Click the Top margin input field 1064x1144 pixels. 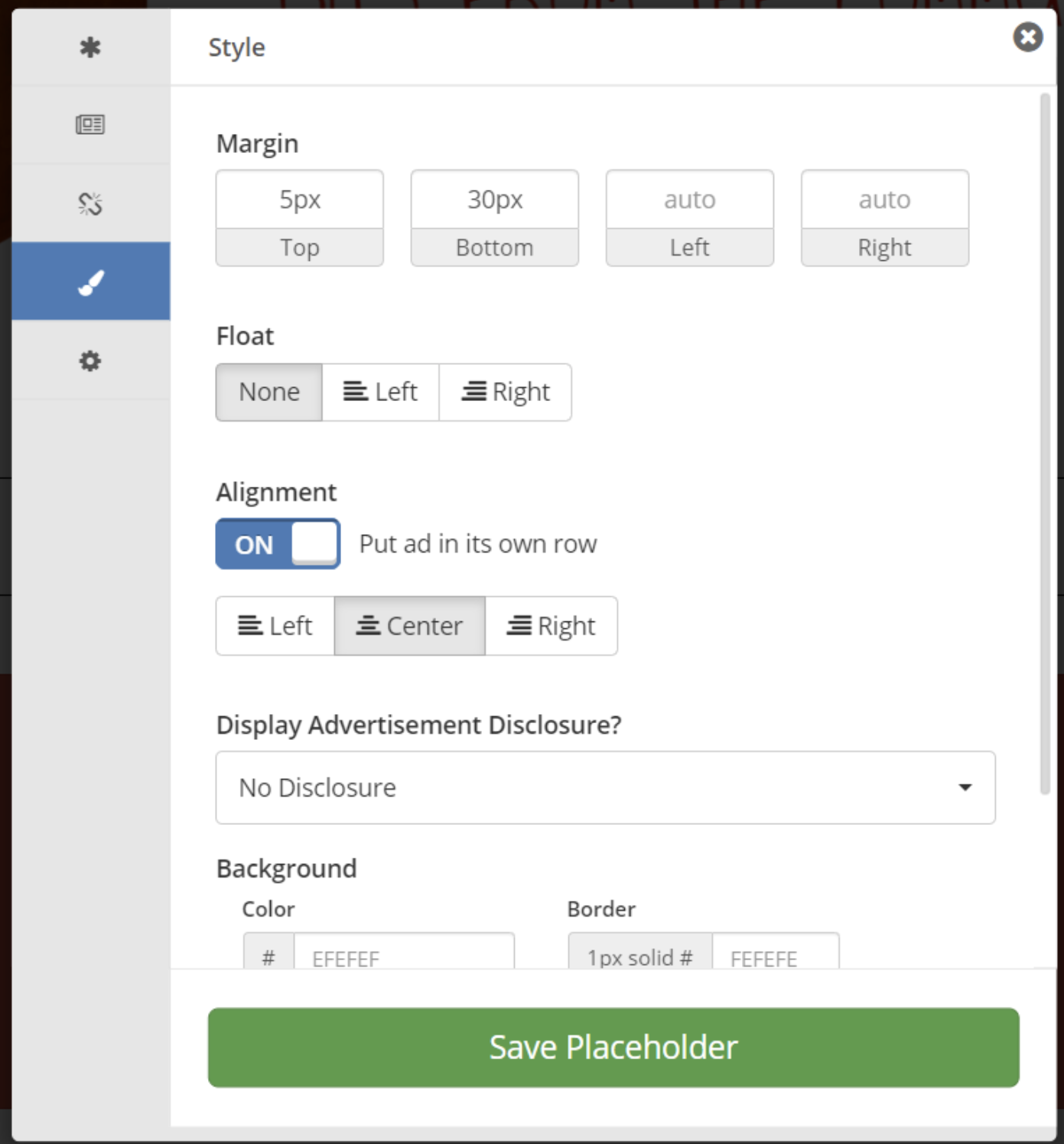[299, 200]
